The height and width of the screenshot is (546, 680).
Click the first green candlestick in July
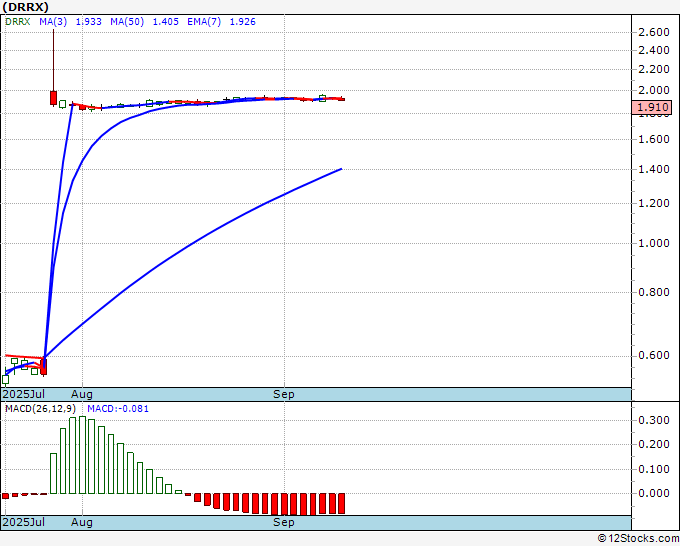click(5, 379)
